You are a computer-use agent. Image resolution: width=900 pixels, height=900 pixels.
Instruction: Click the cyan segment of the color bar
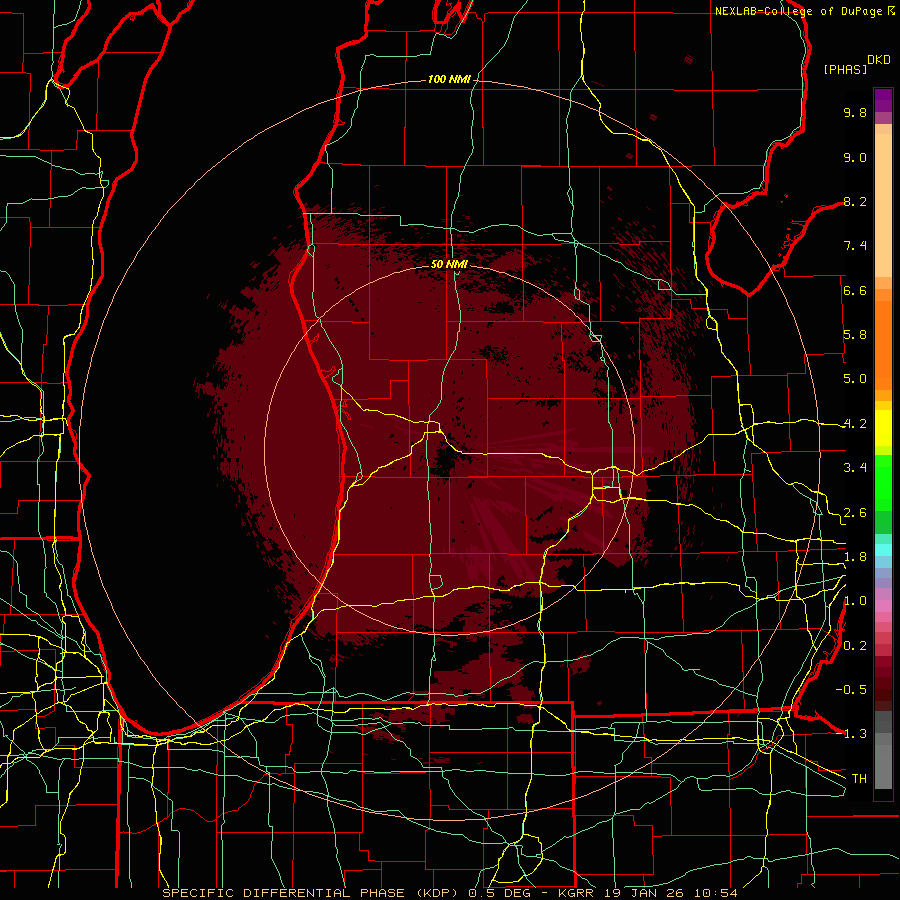click(x=883, y=549)
